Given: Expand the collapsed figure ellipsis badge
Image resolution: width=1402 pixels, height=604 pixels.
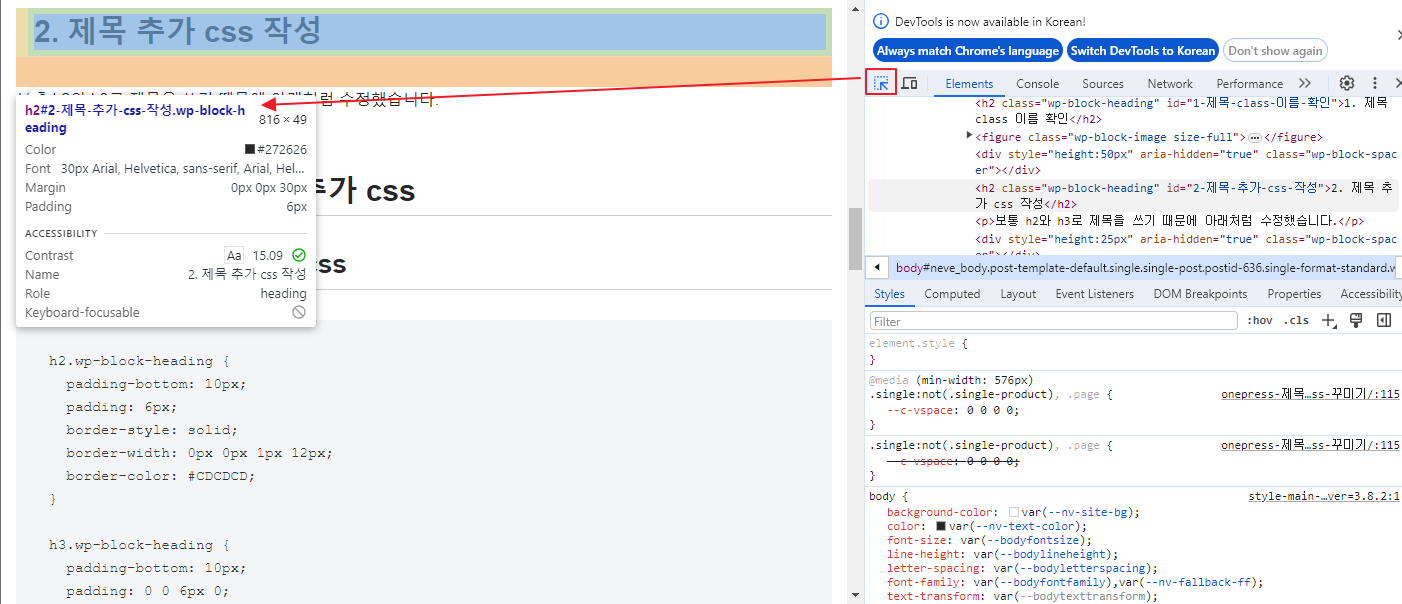Looking at the screenshot, I should [1254, 137].
